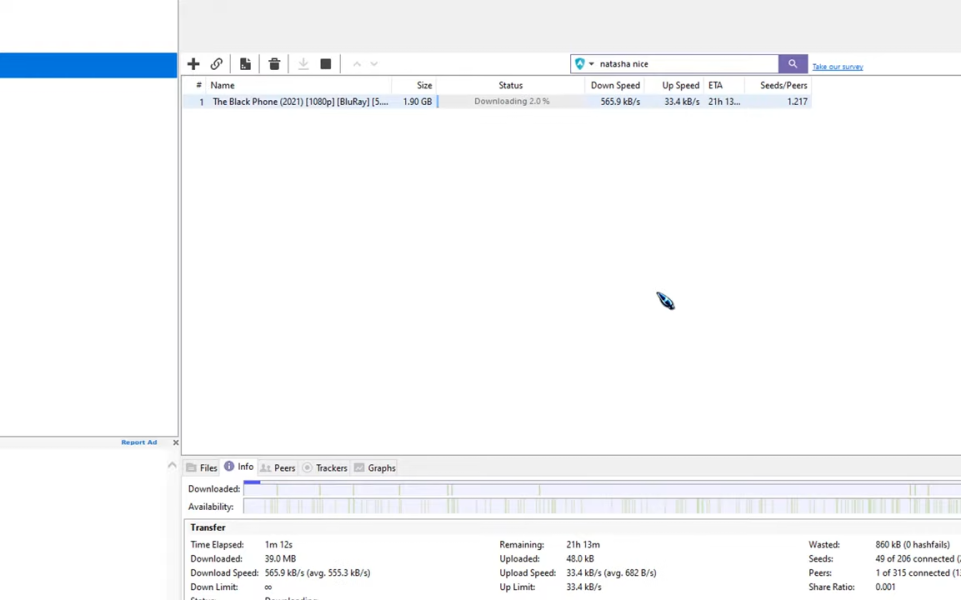Screen dimensions: 961x600
Task: Switch to the Graphs tab
Action: tap(375, 468)
